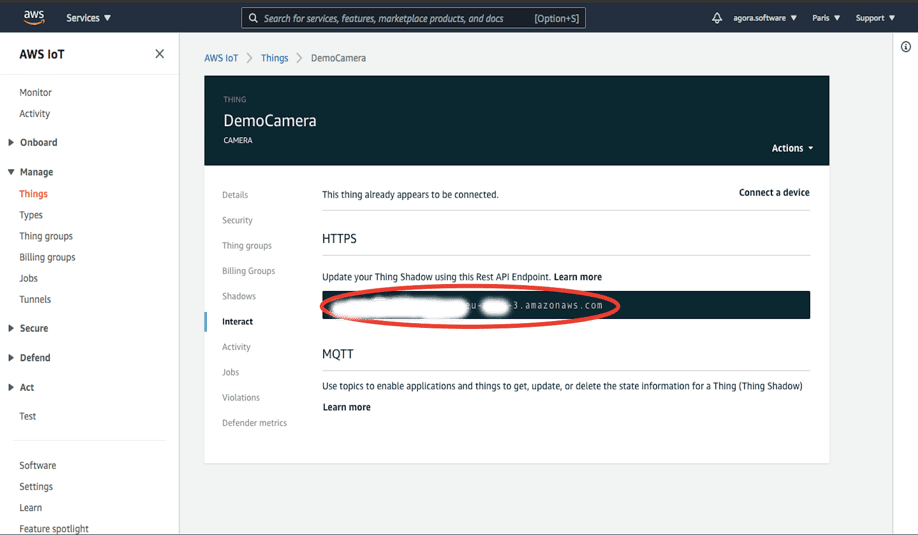Image resolution: width=918 pixels, height=535 pixels.
Task: Open Test in the sidebar
Action: coord(28,416)
